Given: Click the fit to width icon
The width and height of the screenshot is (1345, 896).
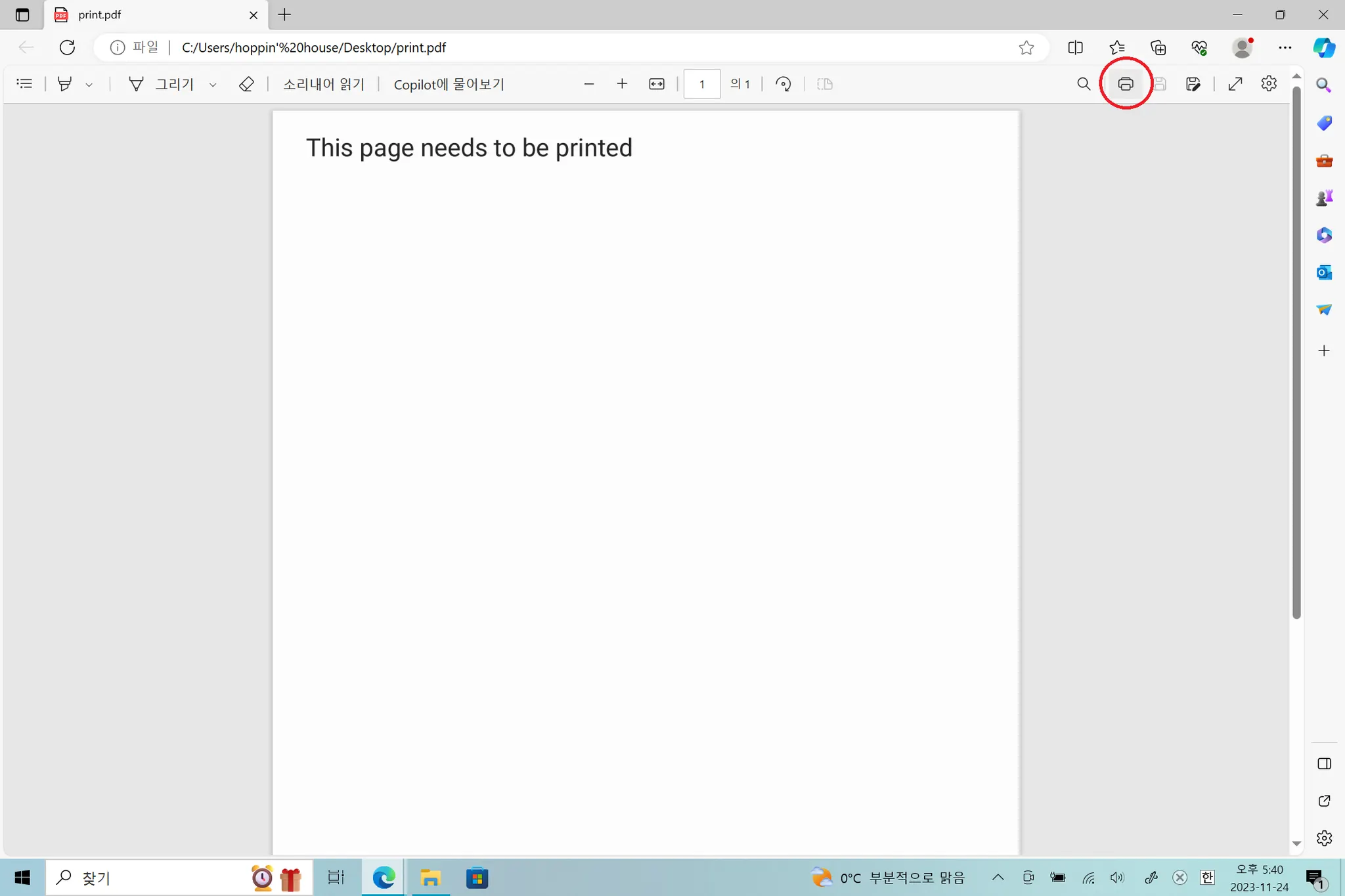Looking at the screenshot, I should (656, 84).
